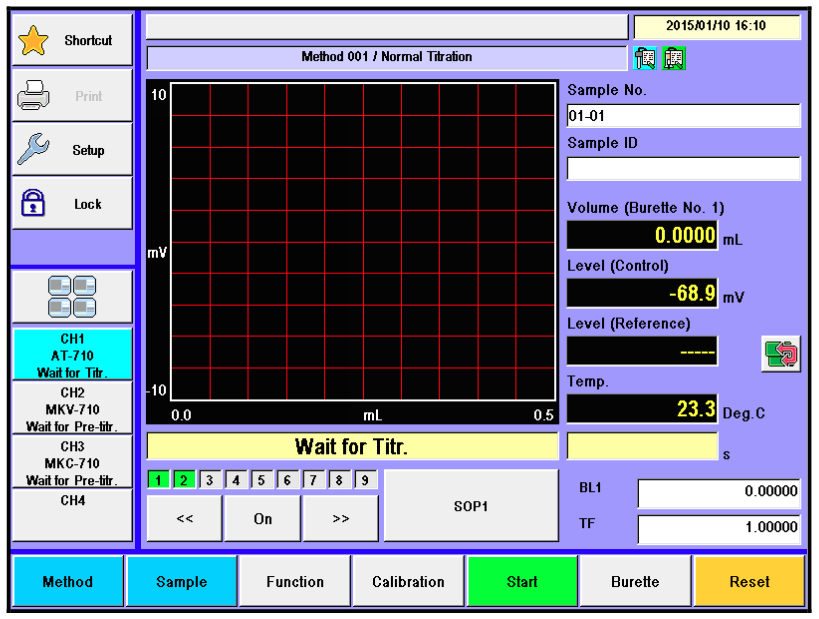
Task: Click the green swap reference level icon
Action: 780,354
